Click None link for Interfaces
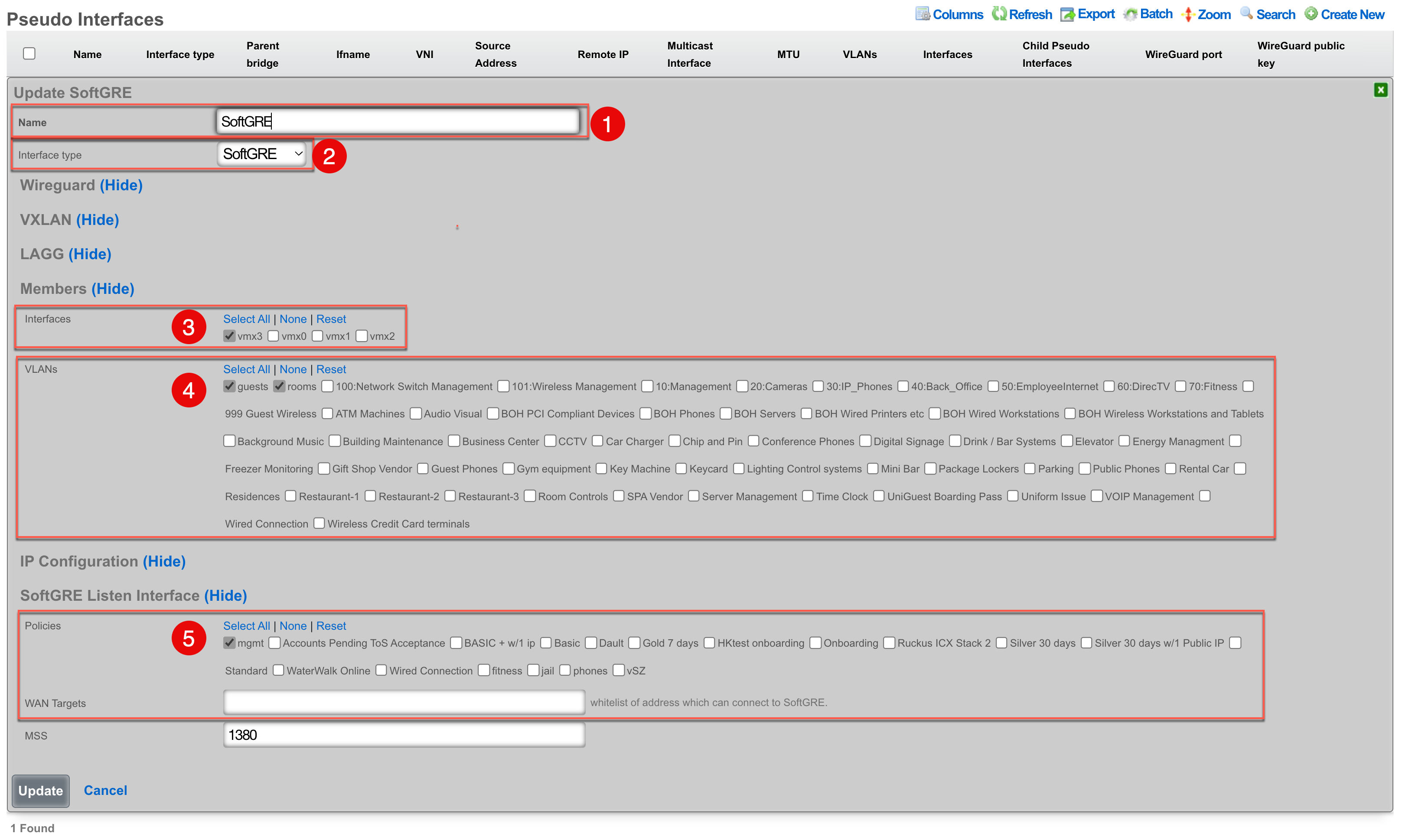Image resolution: width=1415 pixels, height=840 pixels. 293,319
